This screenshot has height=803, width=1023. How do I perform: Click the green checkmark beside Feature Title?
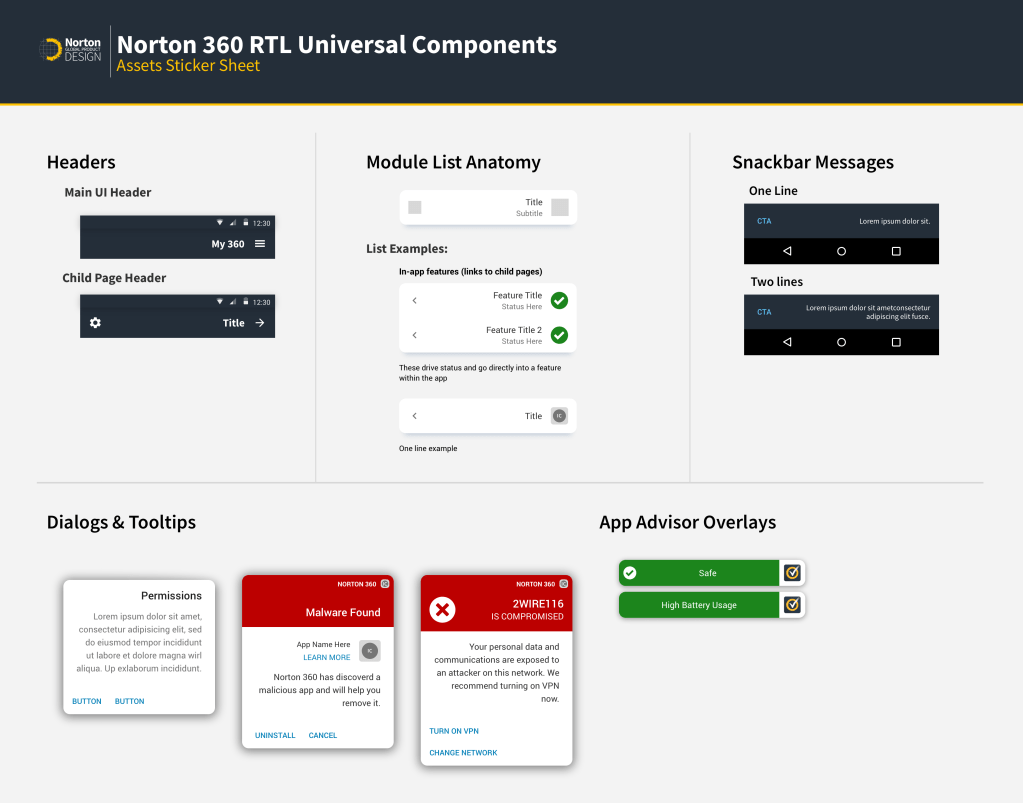point(559,300)
